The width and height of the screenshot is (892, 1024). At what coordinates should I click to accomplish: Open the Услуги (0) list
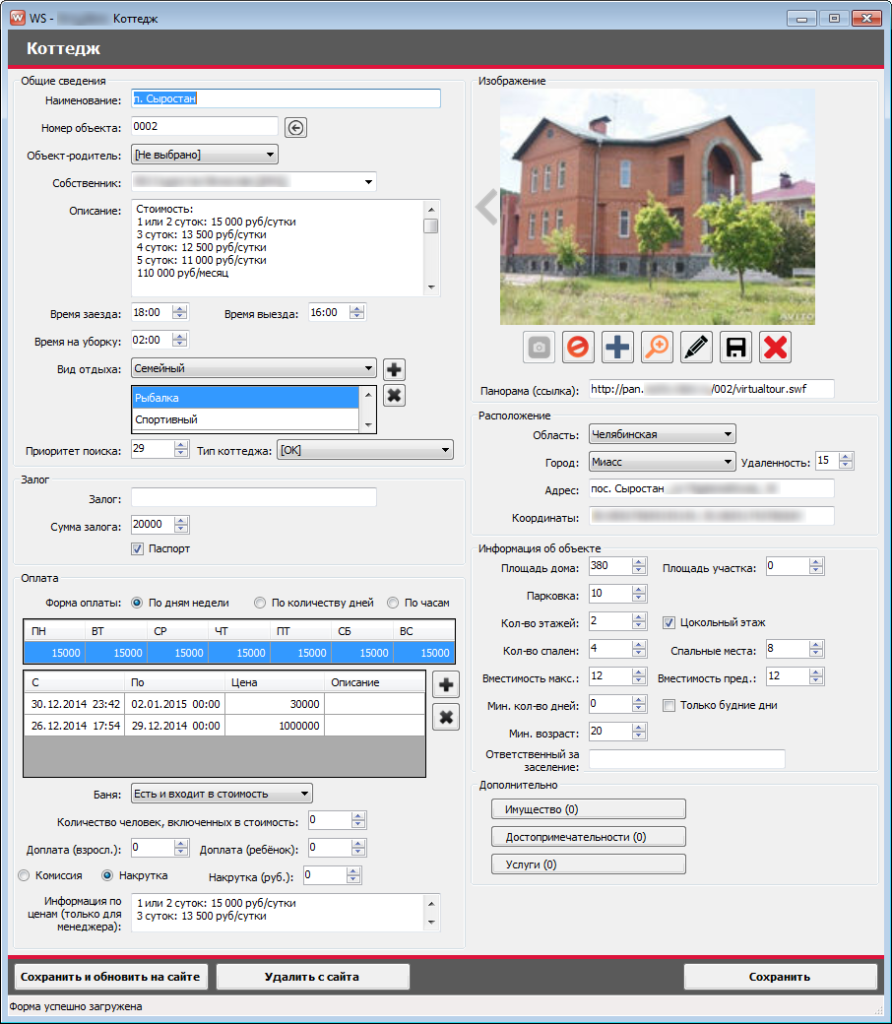point(588,864)
